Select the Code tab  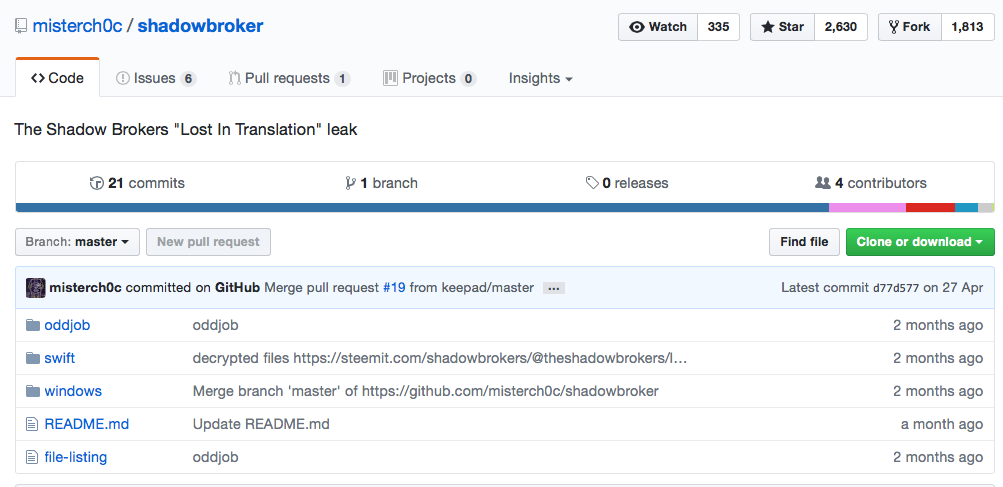click(x=58, y=78)
